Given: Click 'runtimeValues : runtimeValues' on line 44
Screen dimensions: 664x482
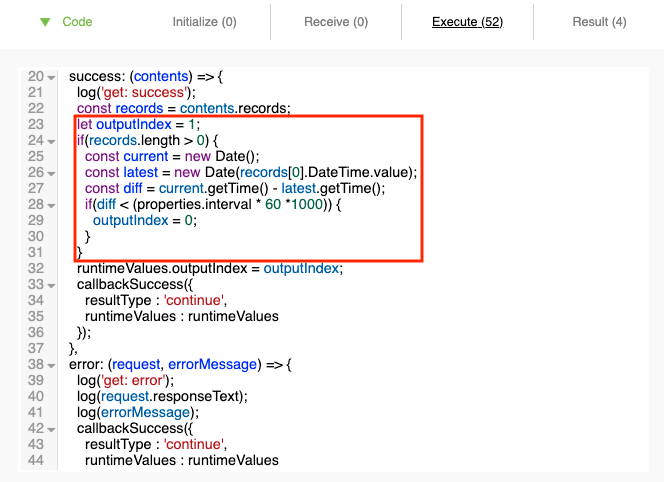Looking at the screenshot, I should (x=182, y=460).
